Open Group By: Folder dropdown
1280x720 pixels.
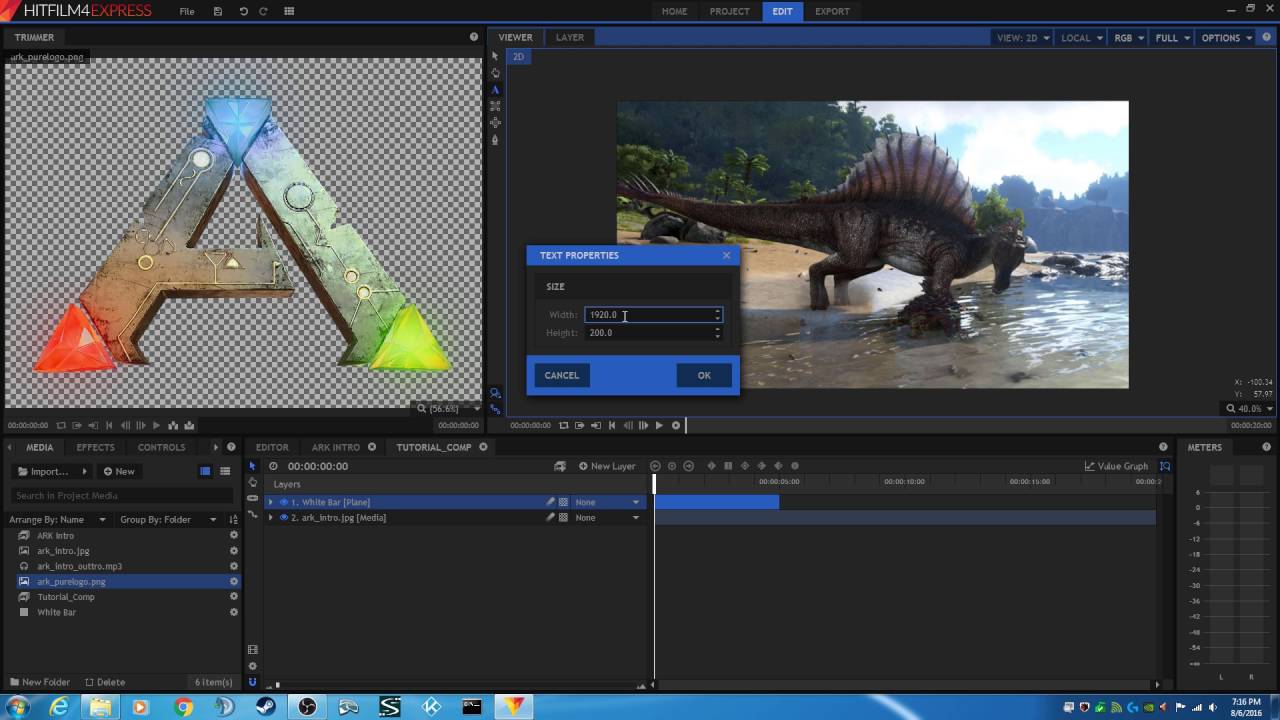point(168,519)
